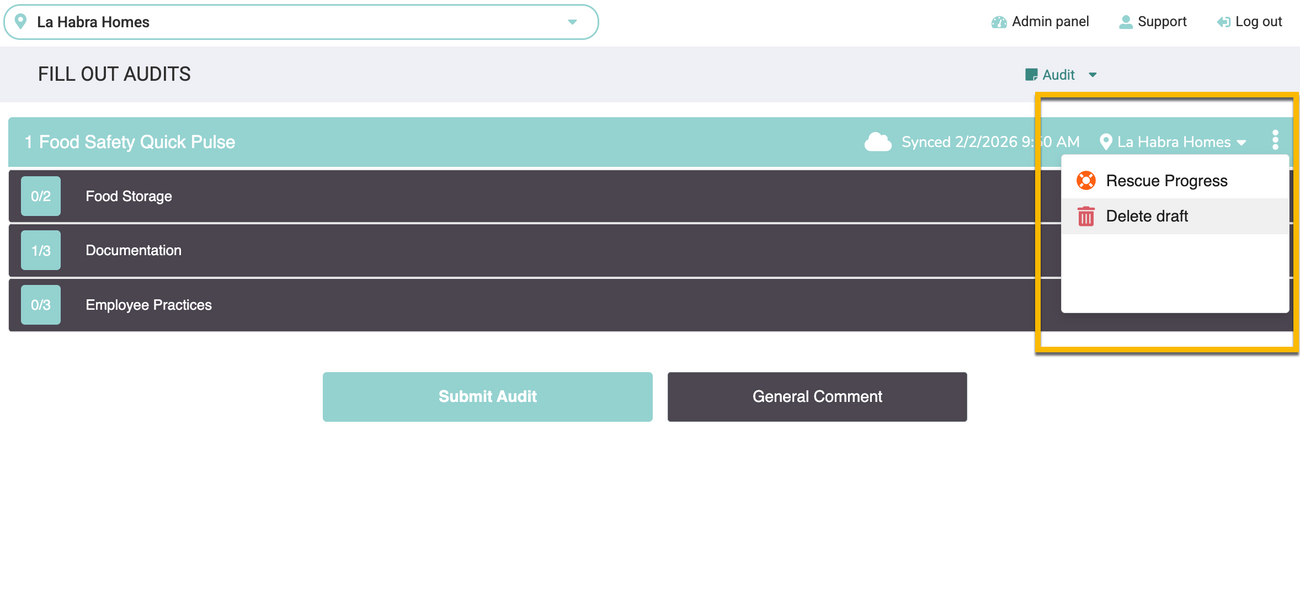Click the Support person icon
The image size is (1300, 603).
pyautogui.click(x=1126, y=22)
